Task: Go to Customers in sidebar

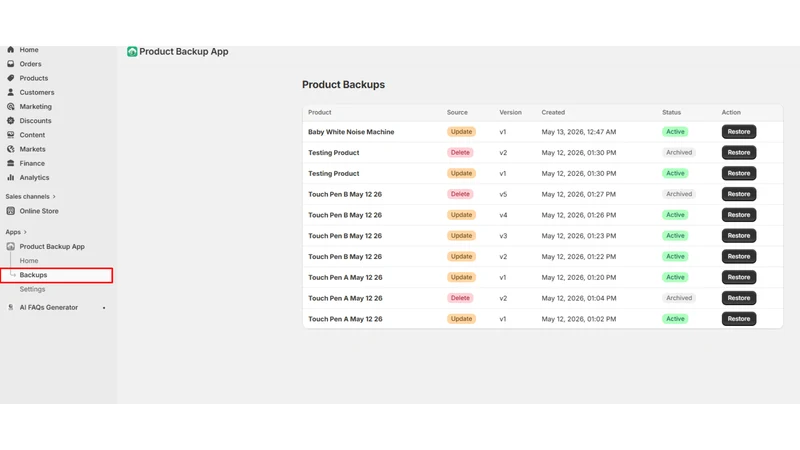Action: [37, 92]
